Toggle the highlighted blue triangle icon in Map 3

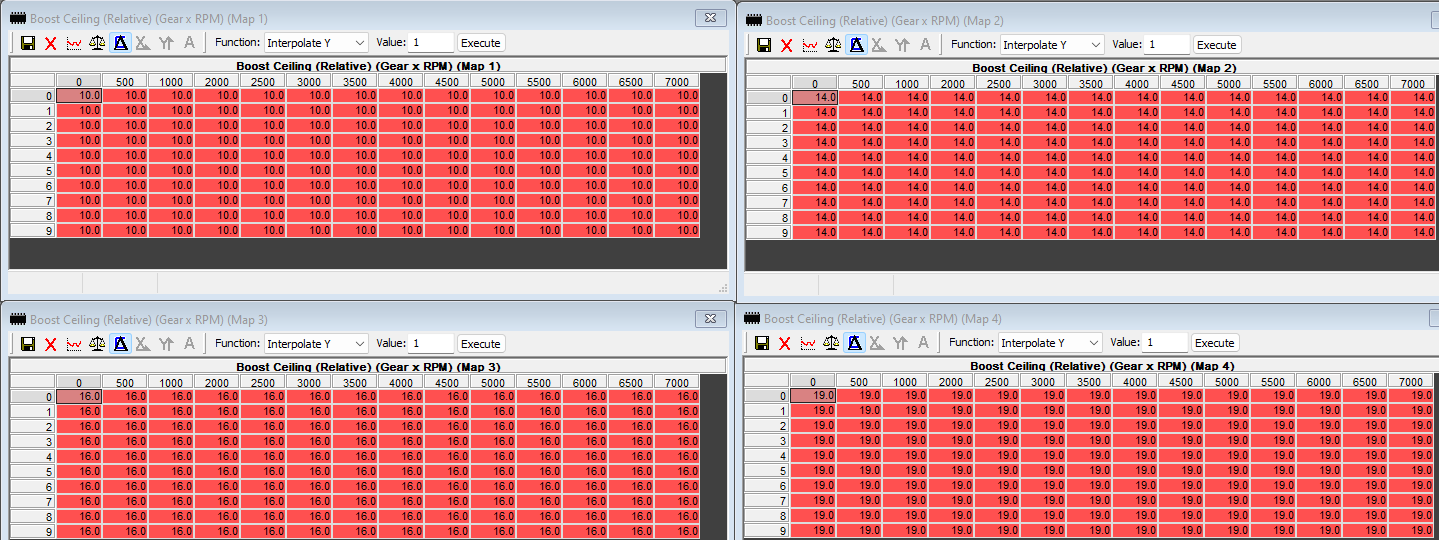coord(120,344)
